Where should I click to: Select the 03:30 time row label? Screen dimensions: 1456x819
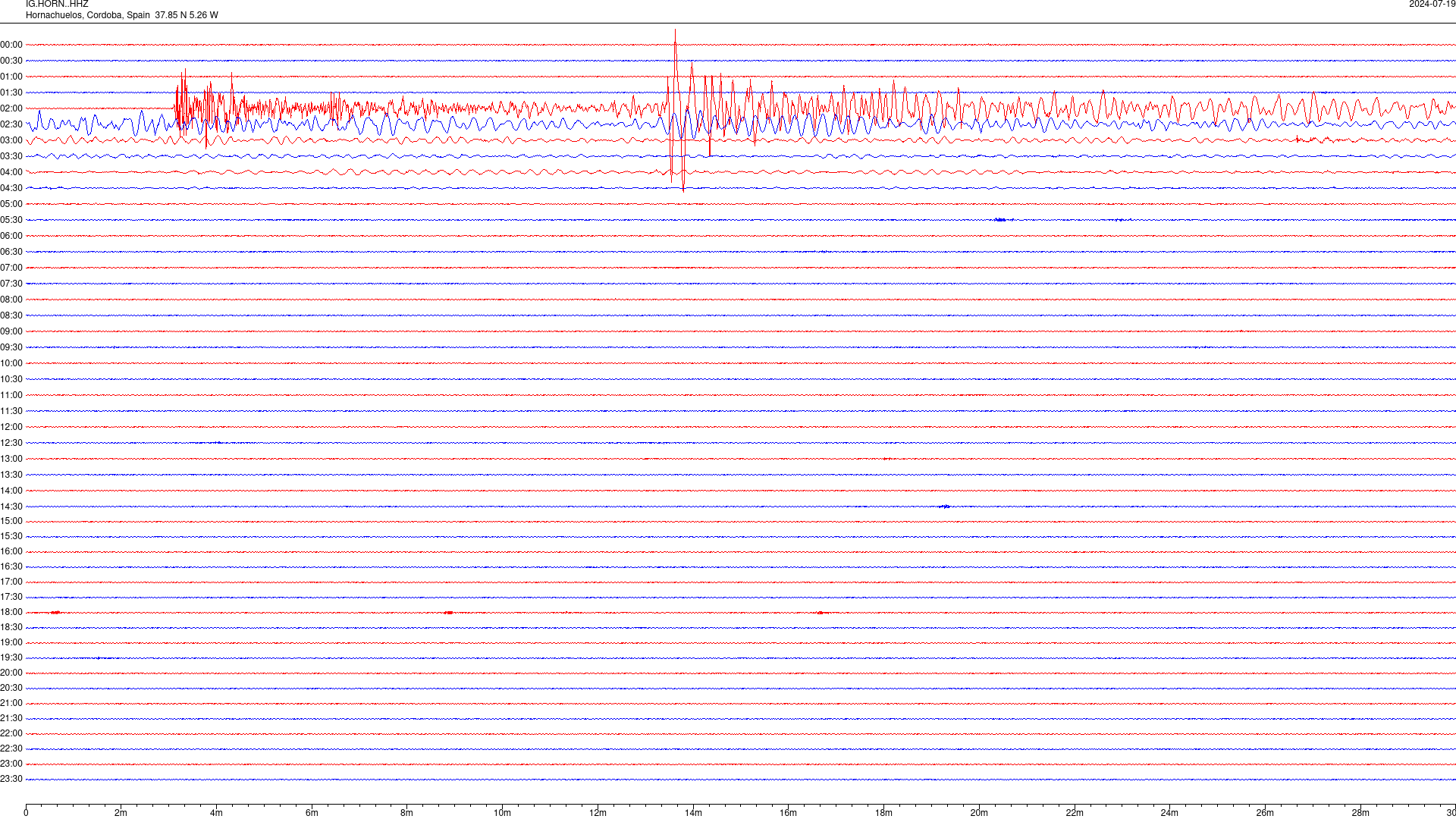(x=11, y=156)
